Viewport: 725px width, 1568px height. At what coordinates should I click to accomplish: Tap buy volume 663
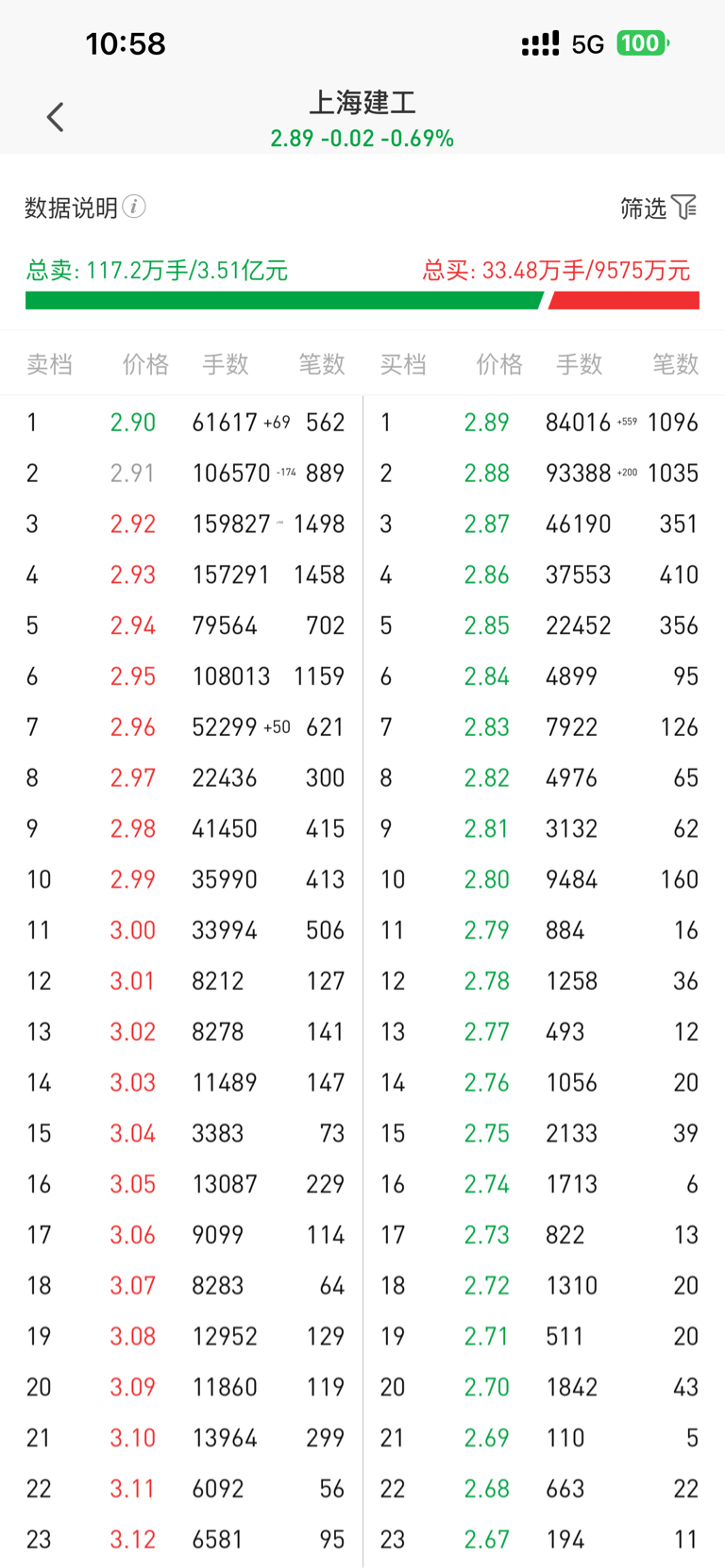click(565, 1490)
